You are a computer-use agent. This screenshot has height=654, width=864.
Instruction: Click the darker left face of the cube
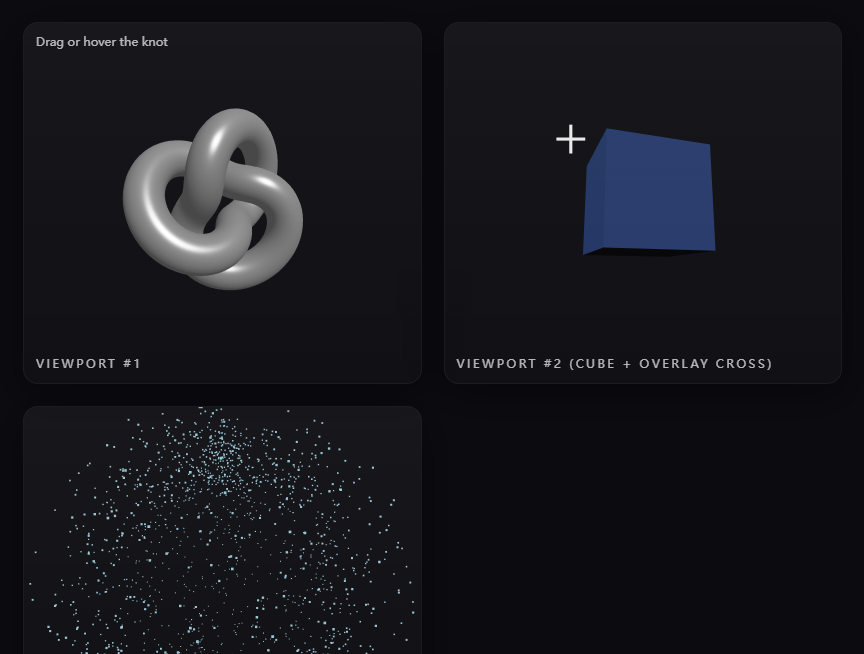[595, 193]
